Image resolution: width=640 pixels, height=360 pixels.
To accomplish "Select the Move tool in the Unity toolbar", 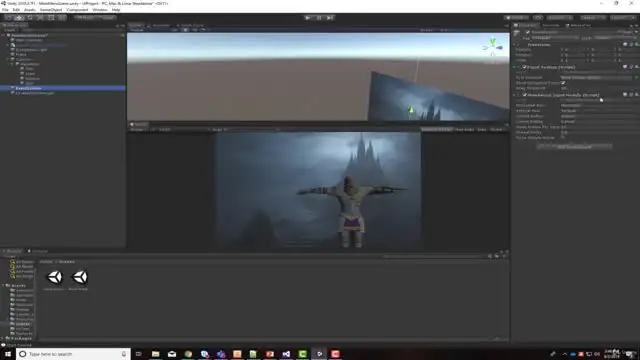I will (19, 18).
